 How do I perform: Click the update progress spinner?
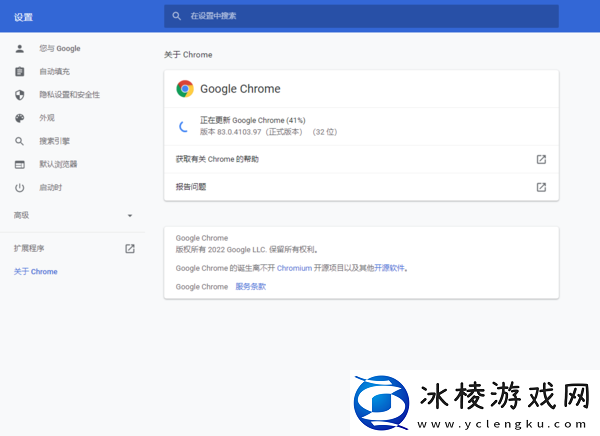pyautogui.click(x=184, y=126)
